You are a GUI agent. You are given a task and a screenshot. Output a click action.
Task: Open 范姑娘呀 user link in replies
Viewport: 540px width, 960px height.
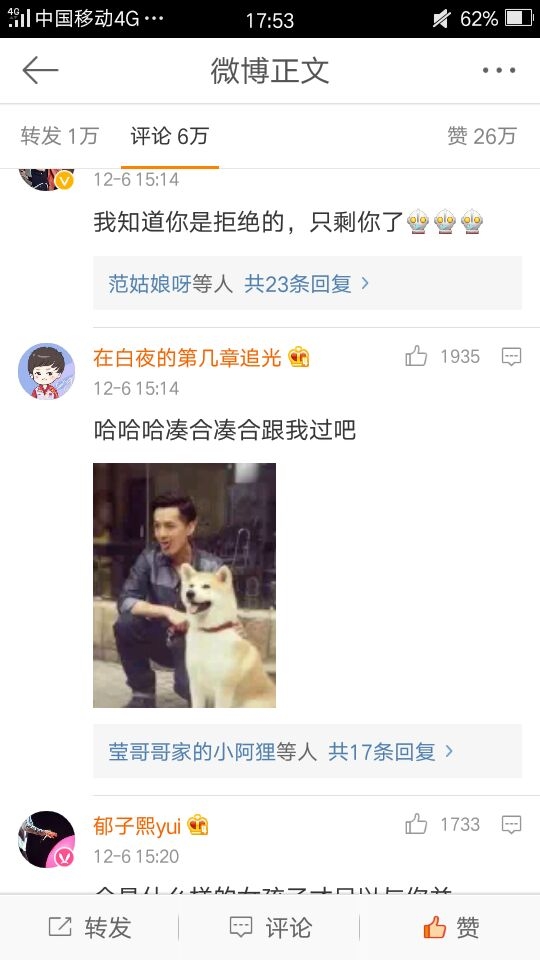coord(150,283)
